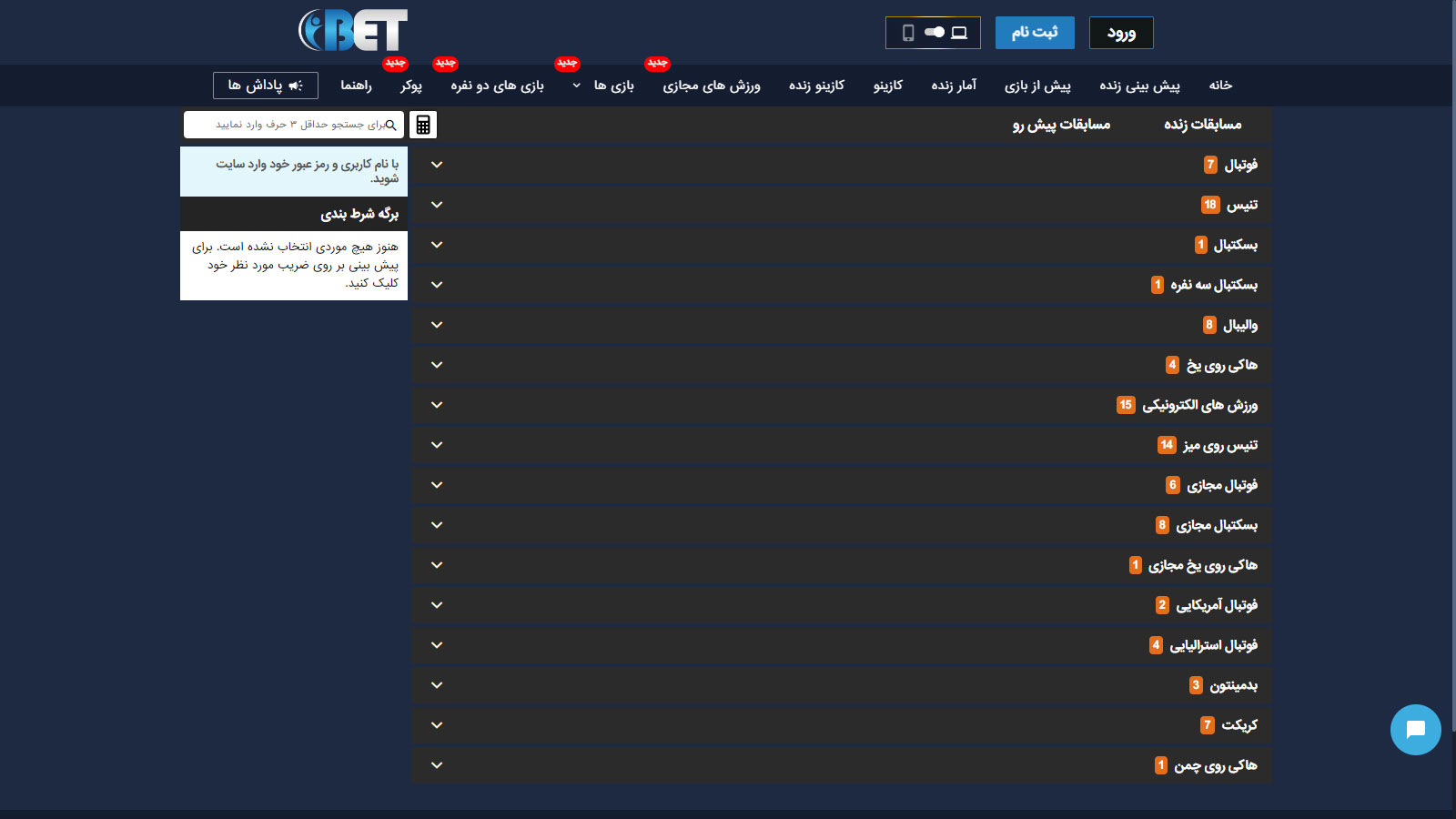Expand the فوتبال مجازی row chevron

pyautogui.click(x=437, y=485)
